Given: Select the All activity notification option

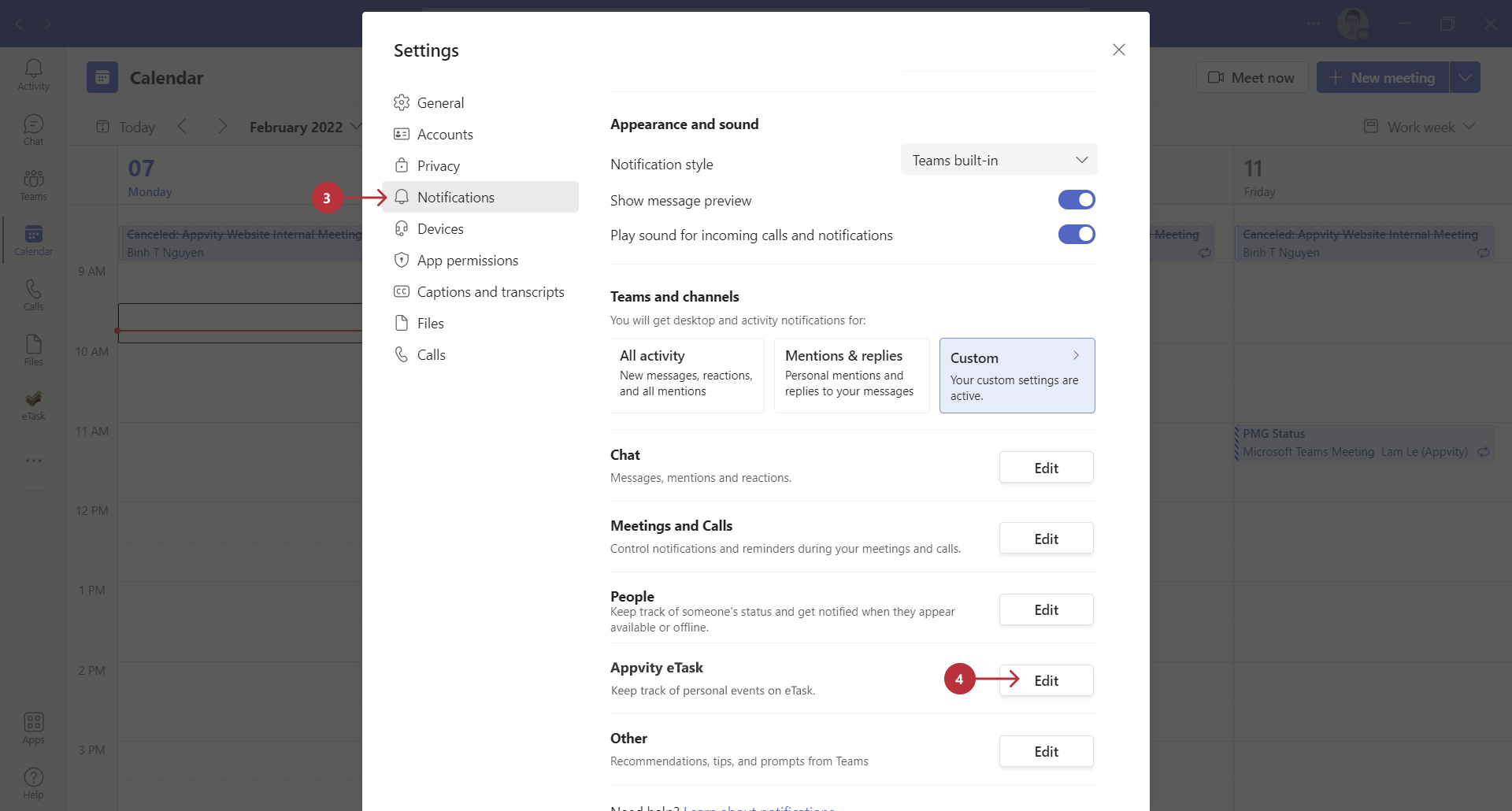Looking at the screenshot, I should [x=687, y=375].
